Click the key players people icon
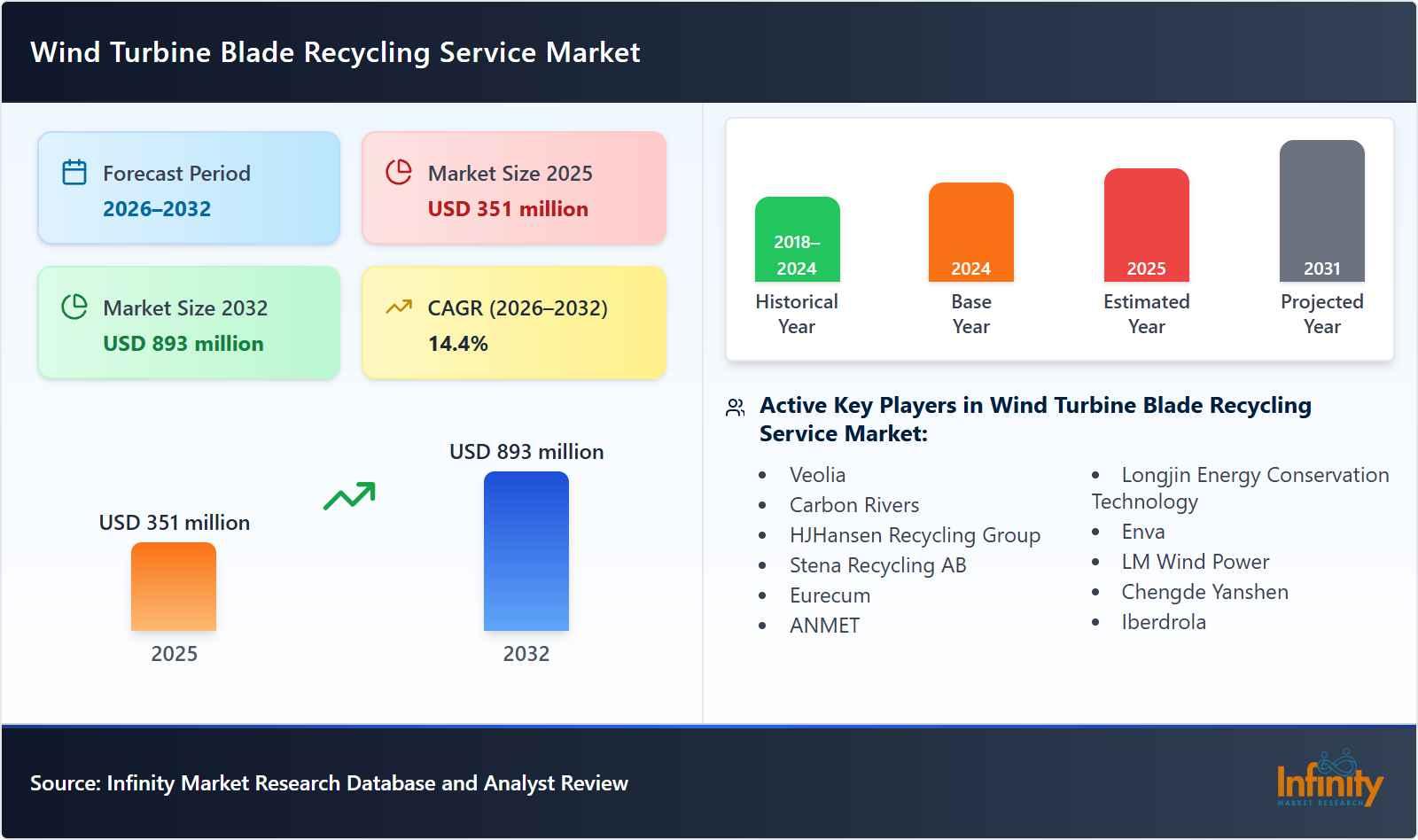Viewport: 1418px width, 840px height. (733, 408)
